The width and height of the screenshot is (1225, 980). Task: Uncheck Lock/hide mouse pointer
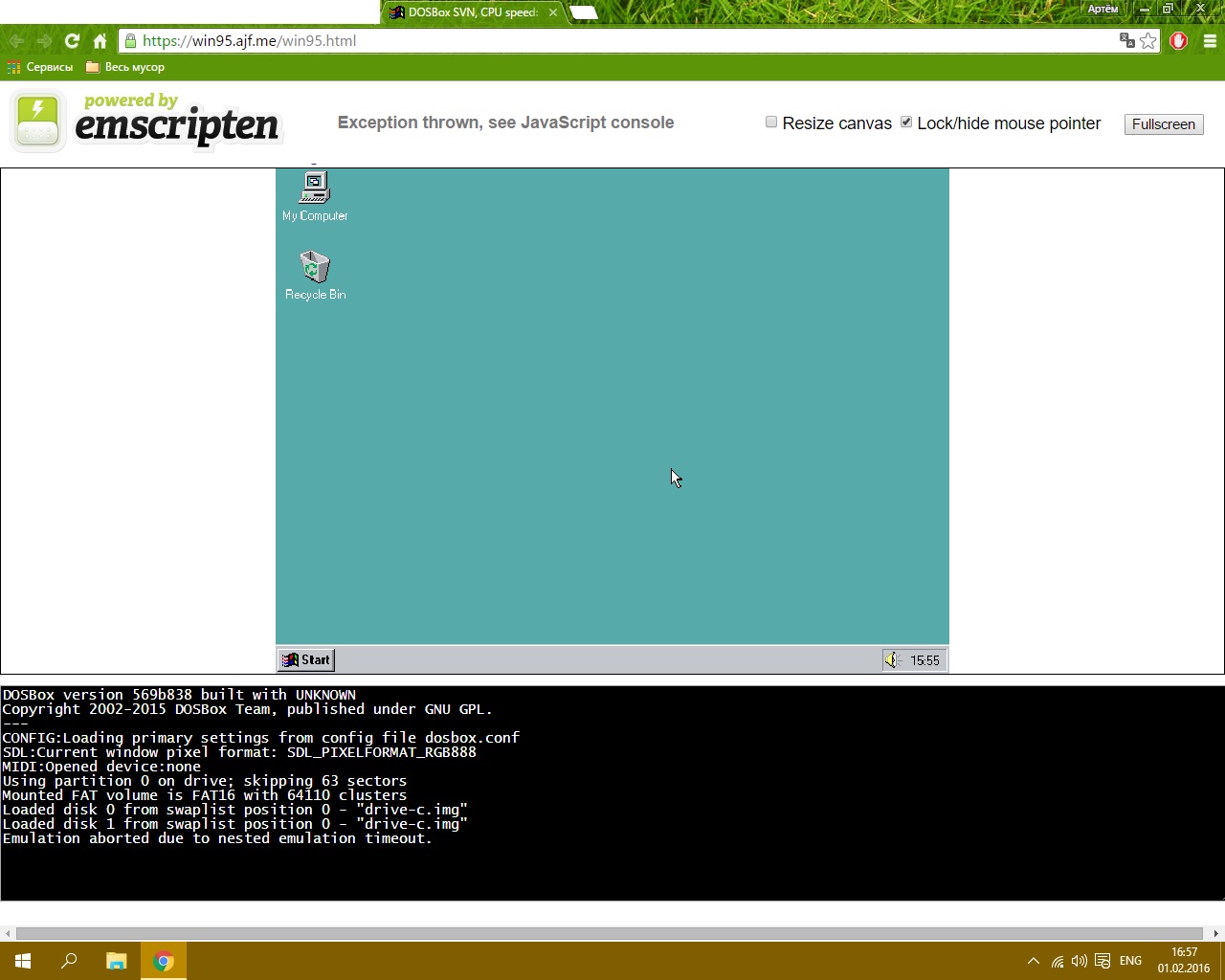tap(906, 122)
